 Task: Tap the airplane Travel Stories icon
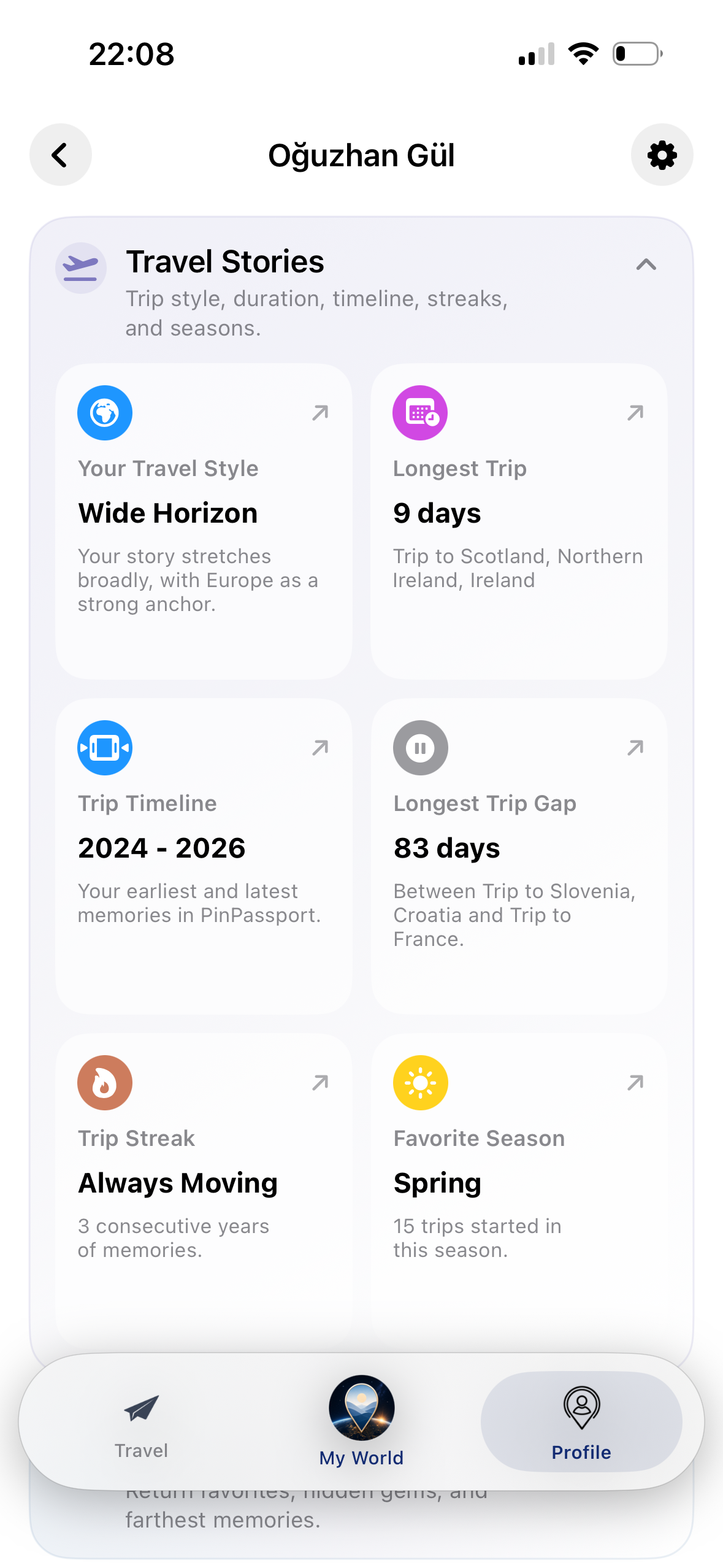81,268
